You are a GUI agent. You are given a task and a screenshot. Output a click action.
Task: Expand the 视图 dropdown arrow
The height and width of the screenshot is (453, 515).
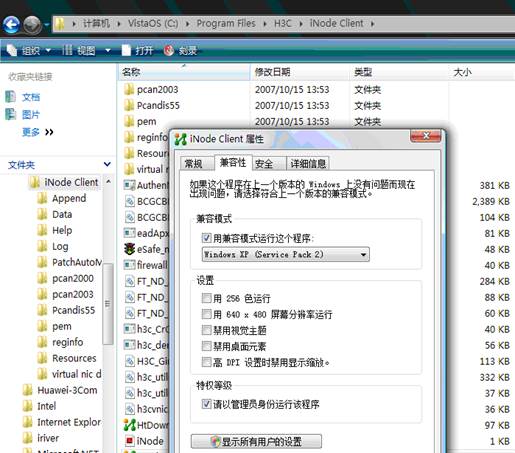108,51
